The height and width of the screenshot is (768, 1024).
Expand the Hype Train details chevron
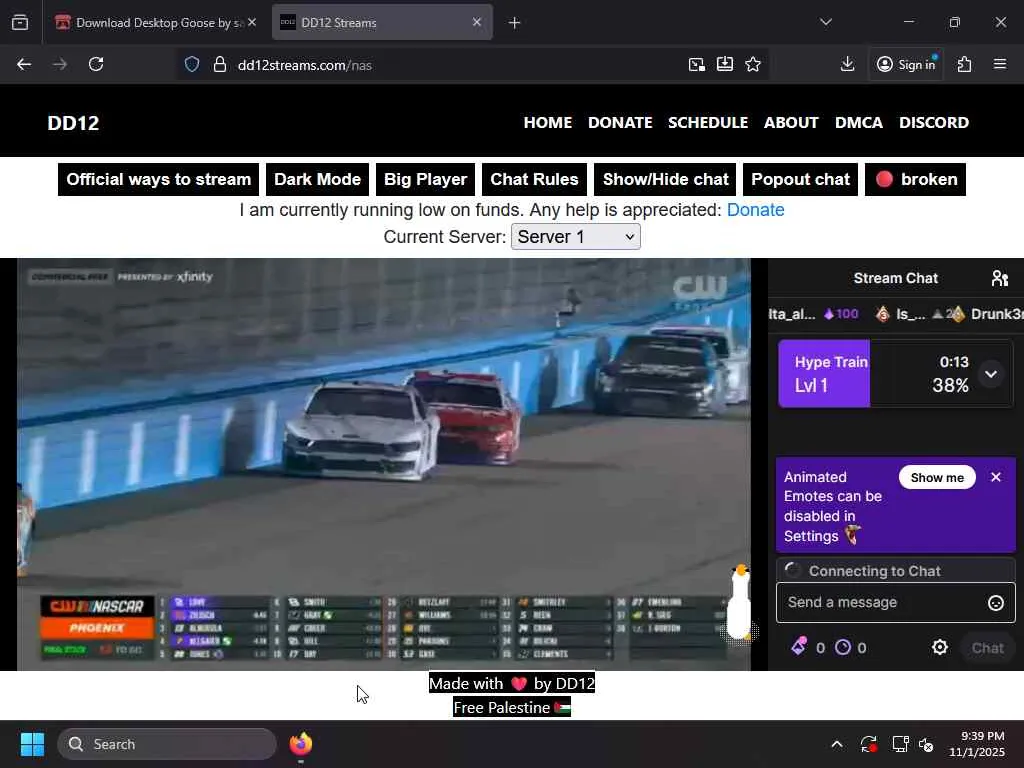991,374
